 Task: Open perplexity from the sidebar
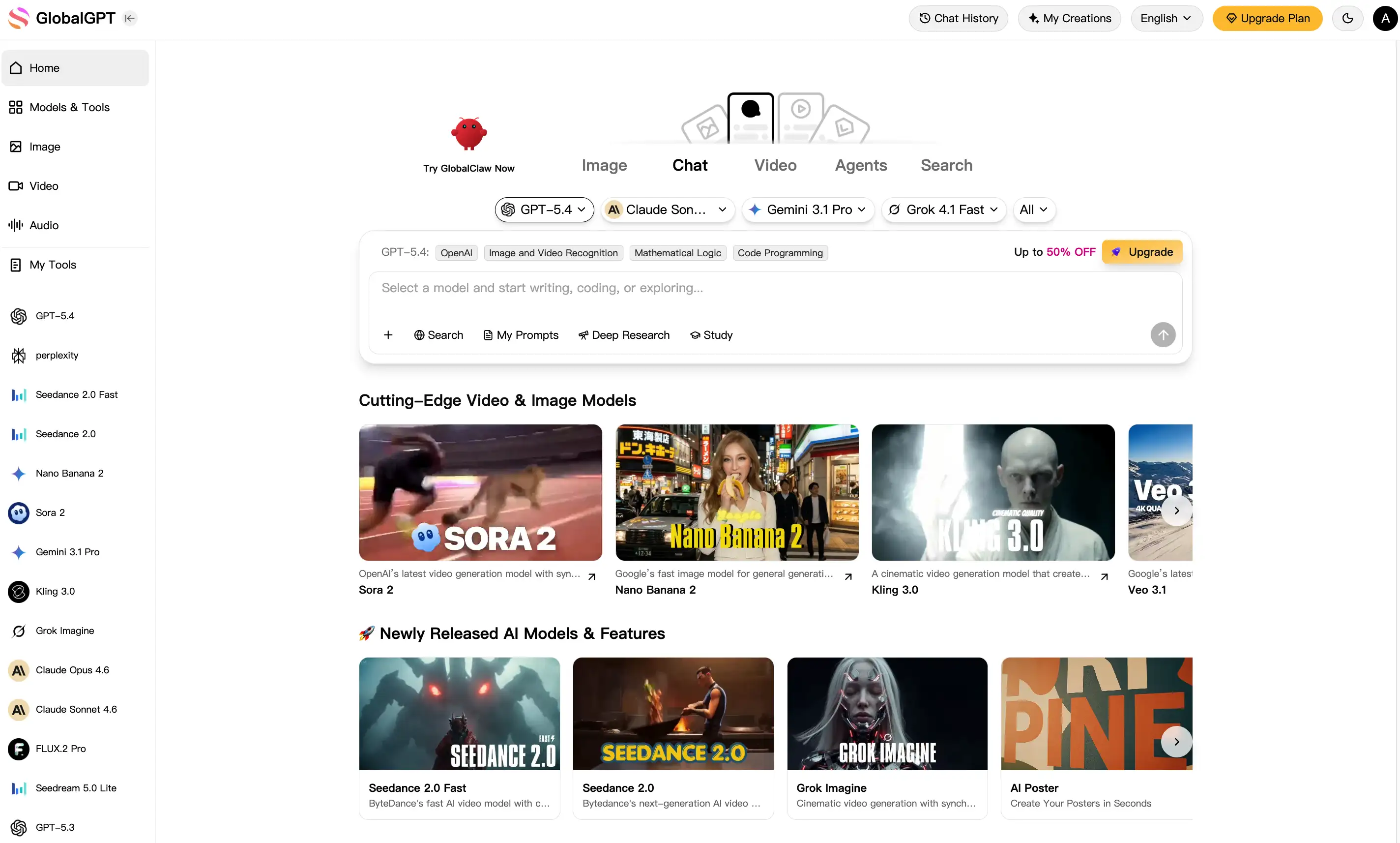point(57,355)
